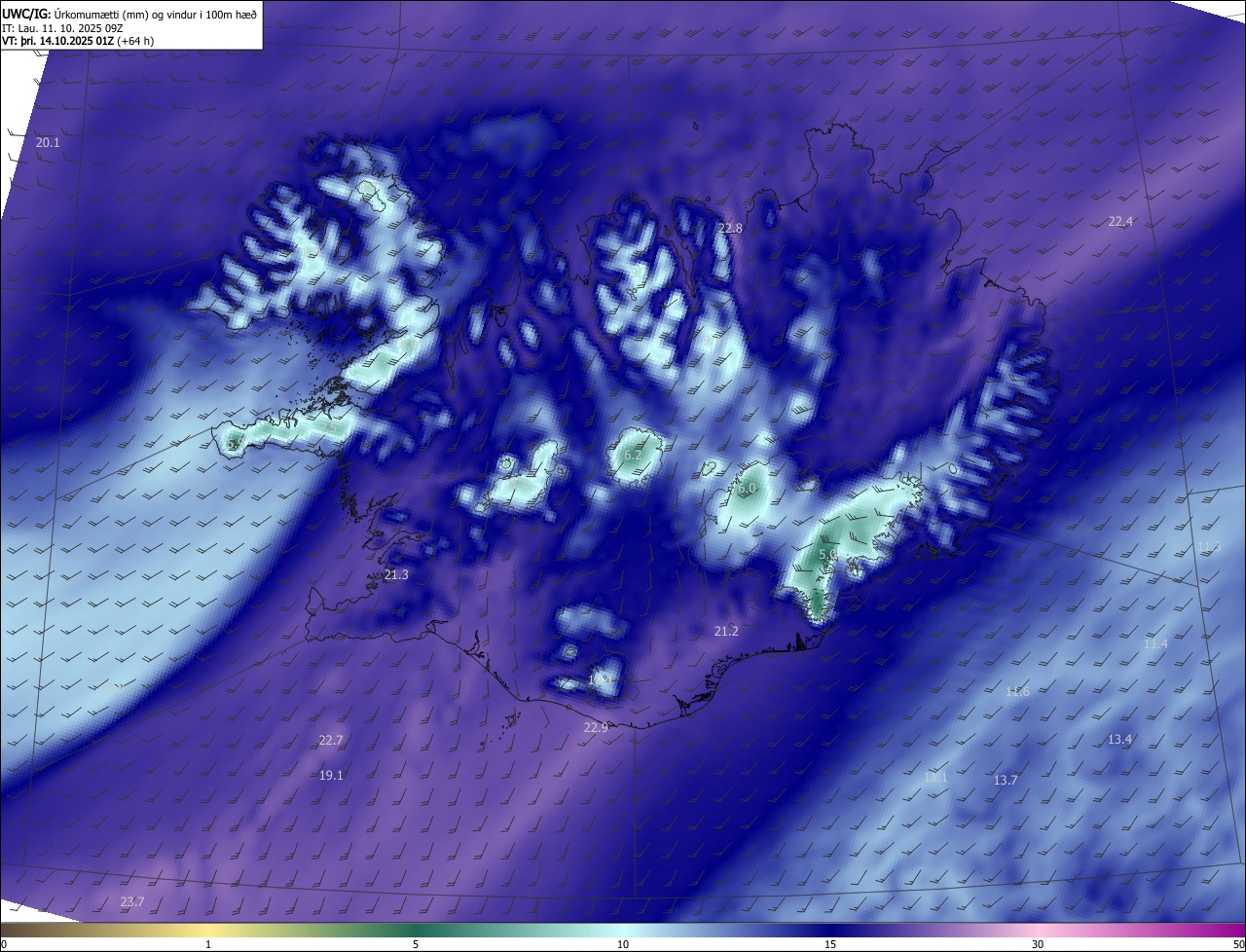Click the 20.1 value on the map
Screen dimensions: 1246x952
click(x=48, y=143)
